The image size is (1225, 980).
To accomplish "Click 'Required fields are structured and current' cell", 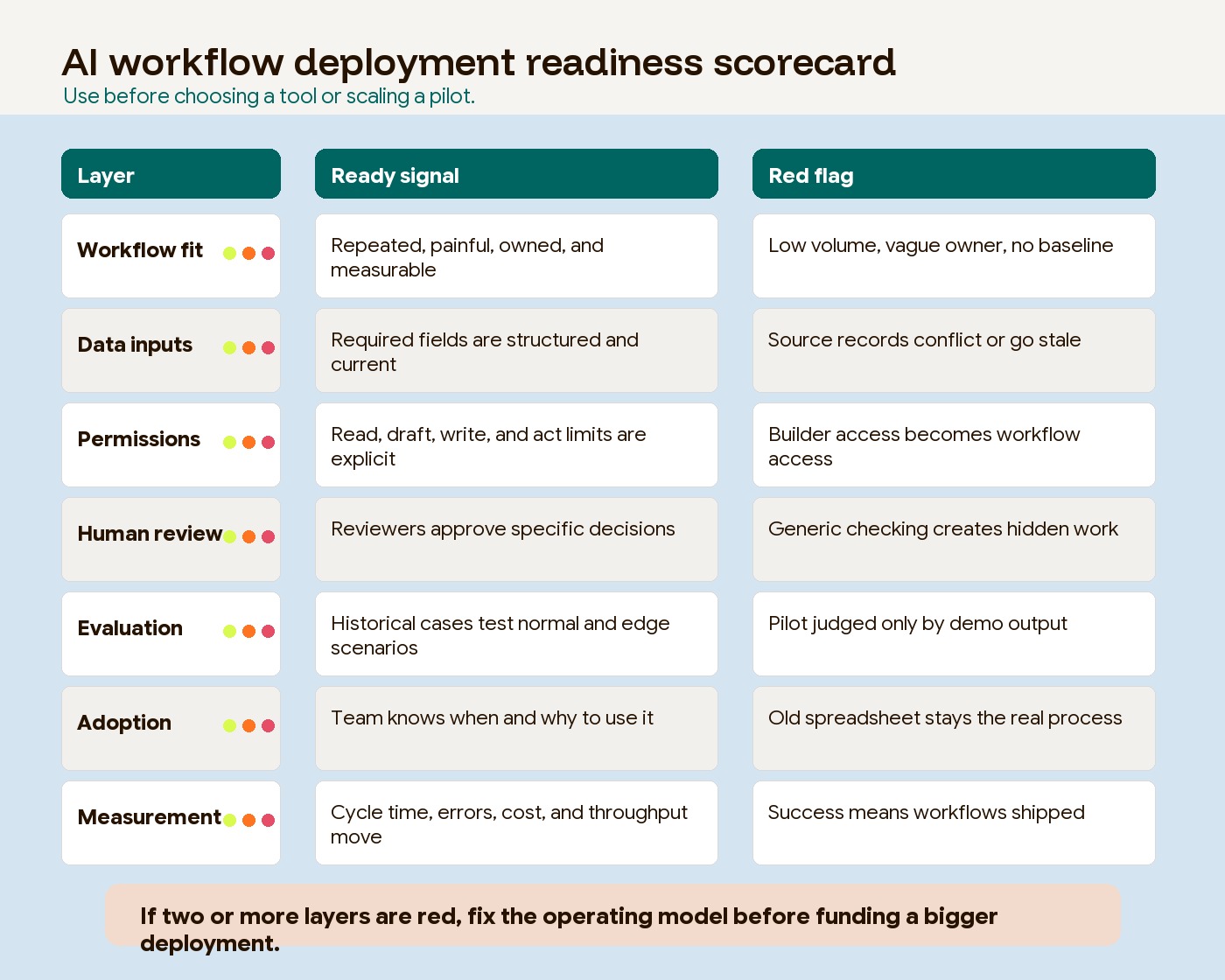I will click(516, 351).
